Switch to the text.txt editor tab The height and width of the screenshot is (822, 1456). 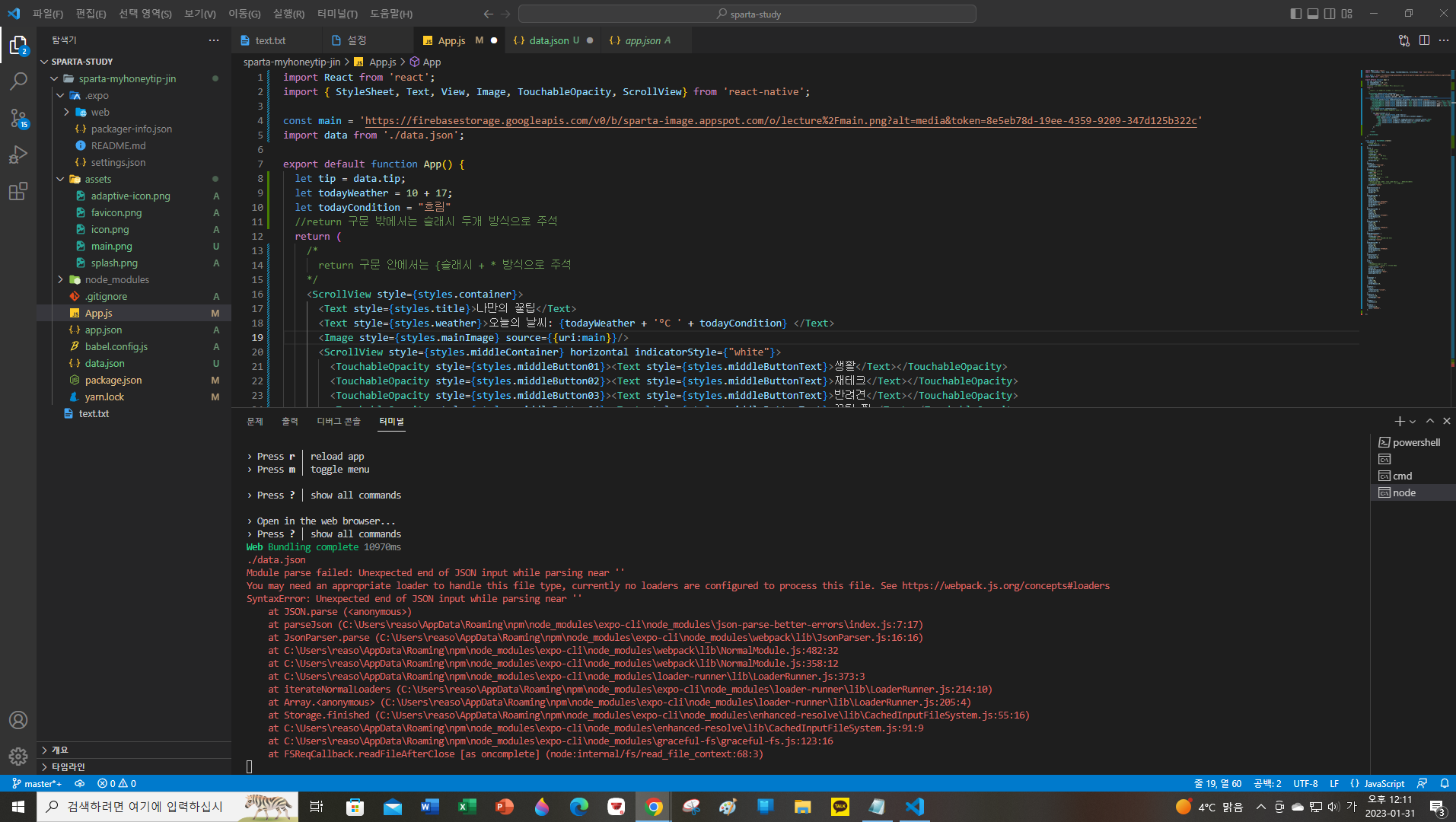[271, 40]
